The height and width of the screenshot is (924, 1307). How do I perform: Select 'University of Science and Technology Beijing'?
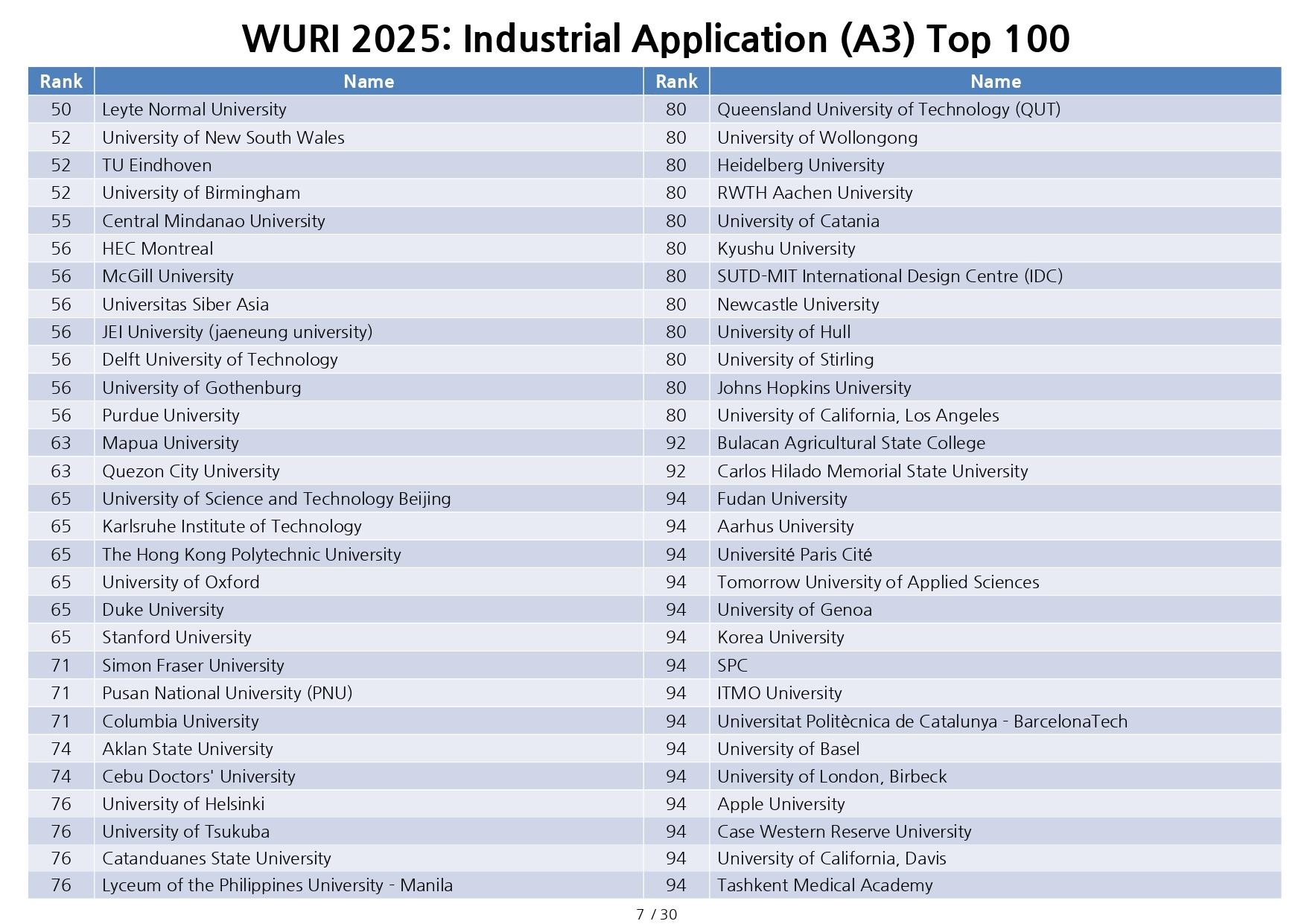pos(276,499)
